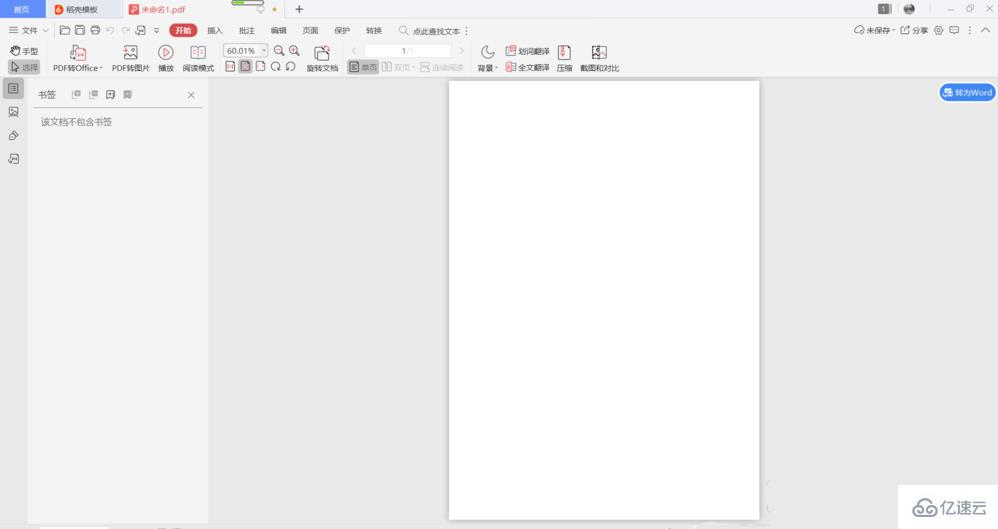This screenshot has width=998, height=529.
Task: Expand the 60.01% zoom dropdown
Action: click(264, 51)
